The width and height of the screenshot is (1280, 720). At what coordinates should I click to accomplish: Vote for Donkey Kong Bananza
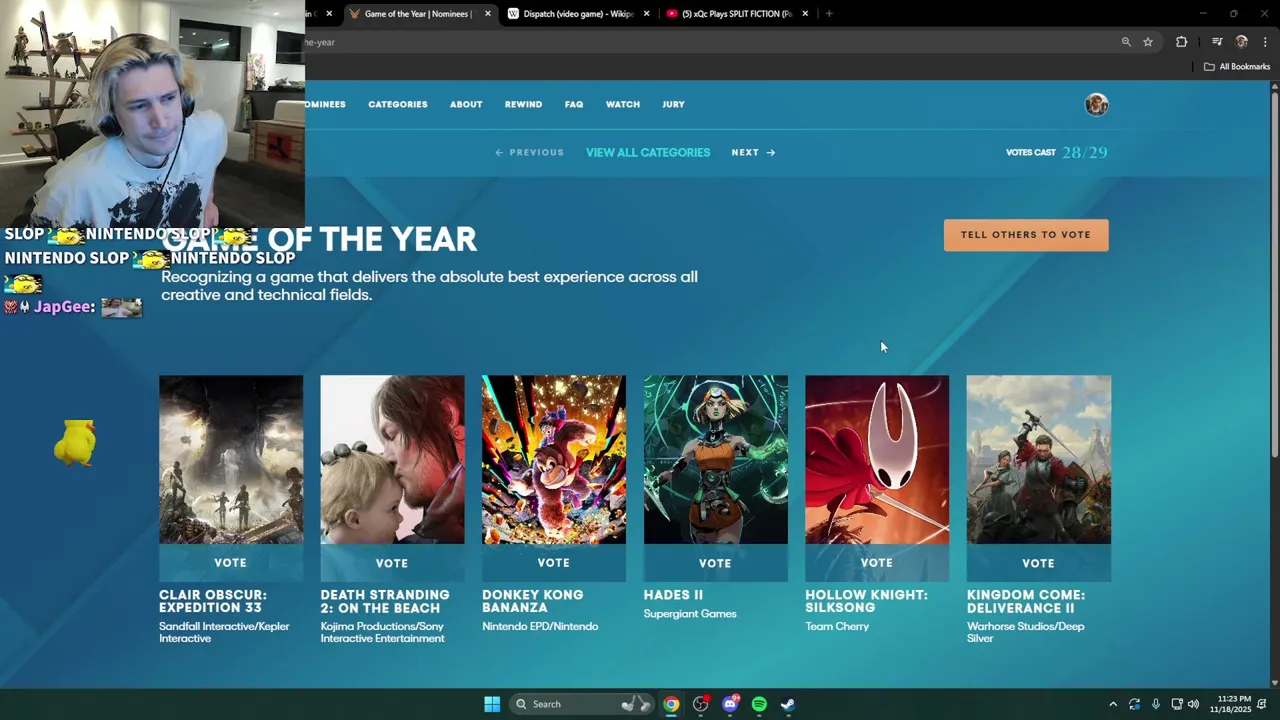click(554, 563)
